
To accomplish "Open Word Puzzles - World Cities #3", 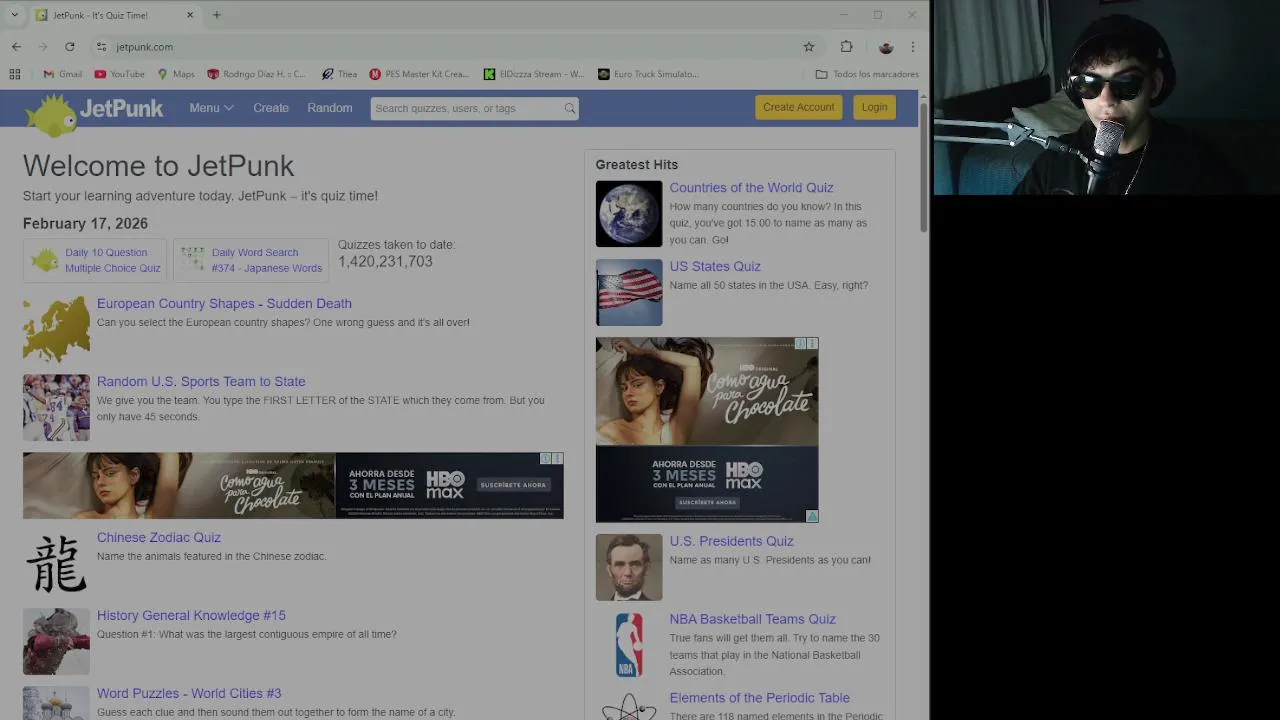I will tap(189, 693).
